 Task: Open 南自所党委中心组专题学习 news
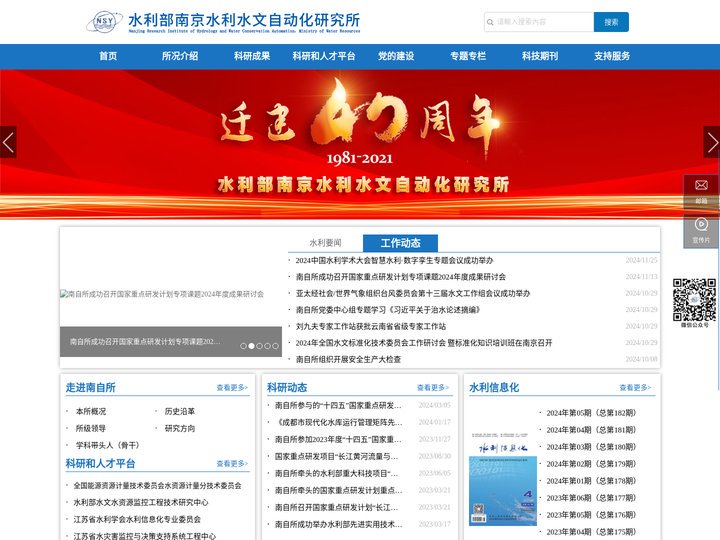click(x=388, y=310)
